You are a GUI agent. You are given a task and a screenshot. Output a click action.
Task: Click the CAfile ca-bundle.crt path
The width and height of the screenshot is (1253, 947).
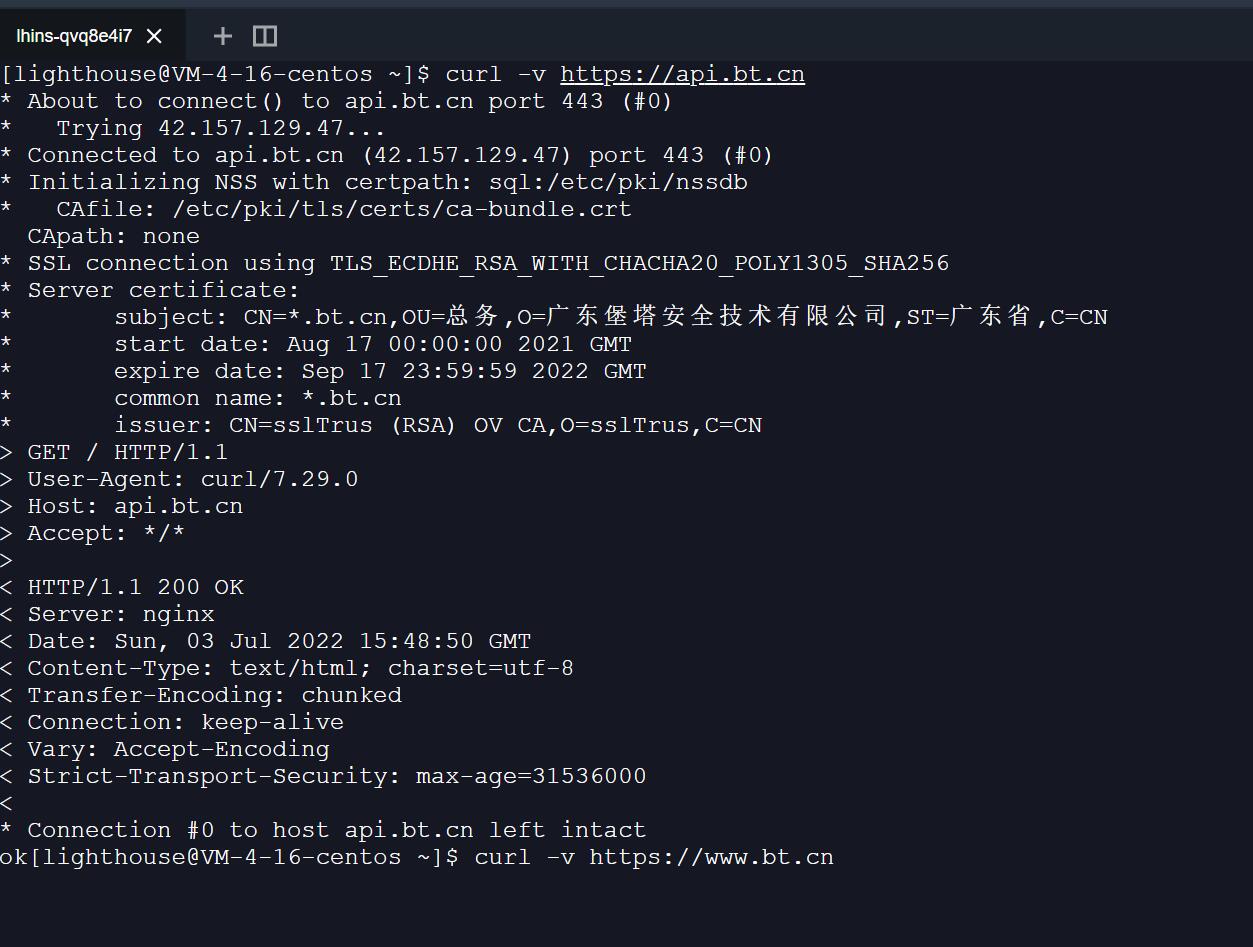(x=402, y=209)
